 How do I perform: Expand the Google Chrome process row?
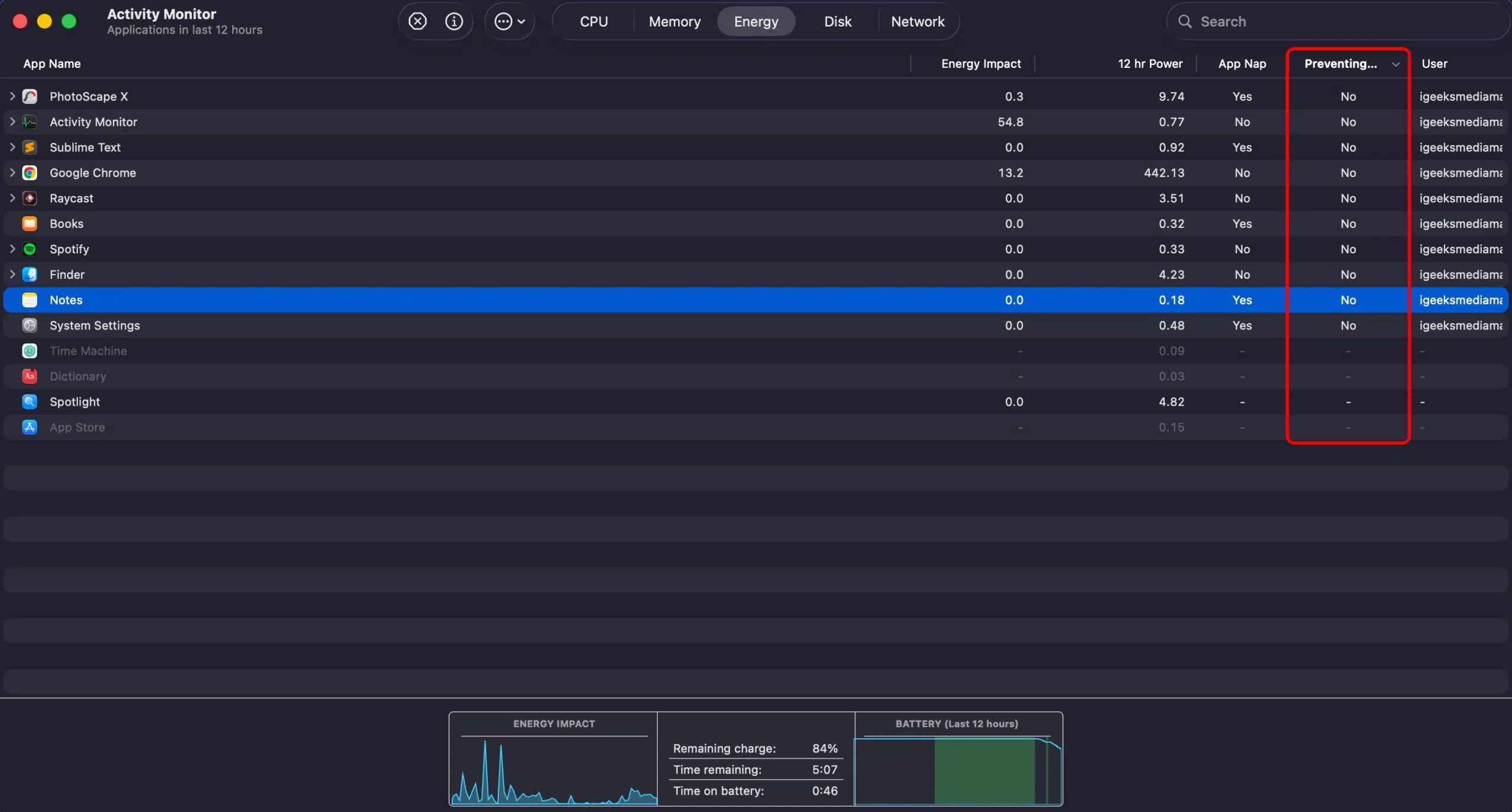tap(12, 172)
